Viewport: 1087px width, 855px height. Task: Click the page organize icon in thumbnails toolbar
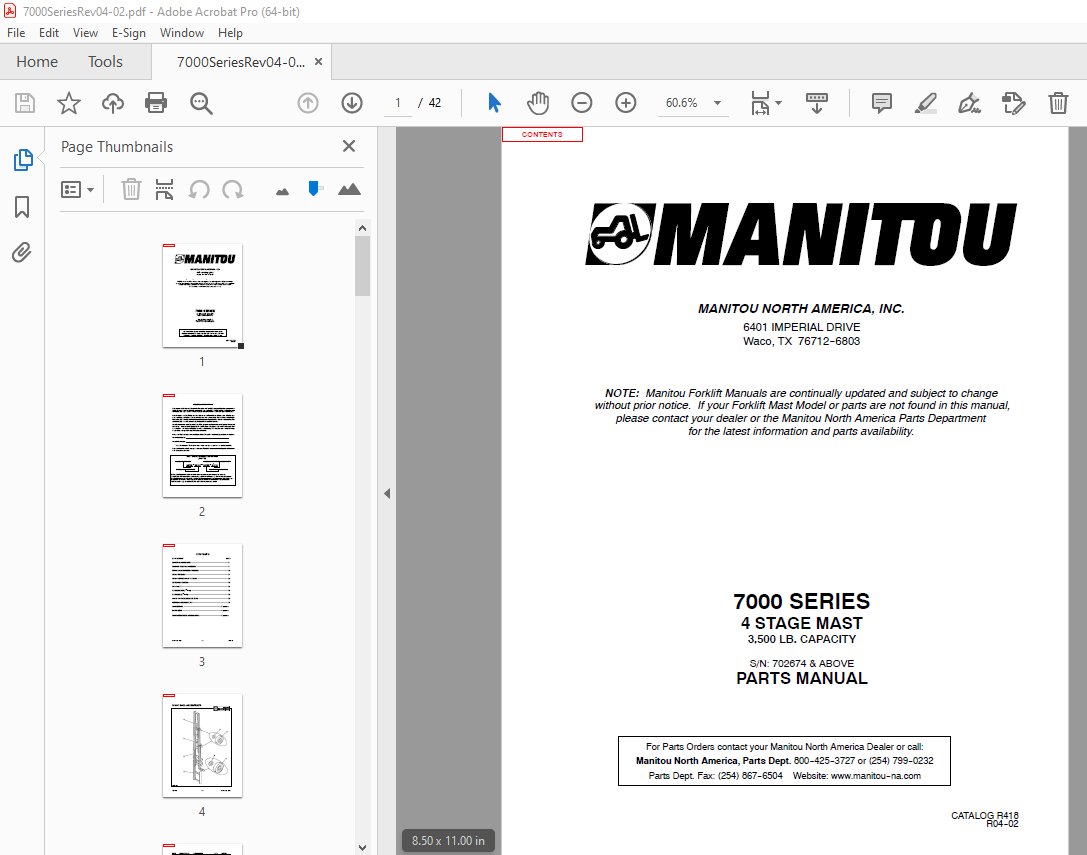(x=164, y=189)
